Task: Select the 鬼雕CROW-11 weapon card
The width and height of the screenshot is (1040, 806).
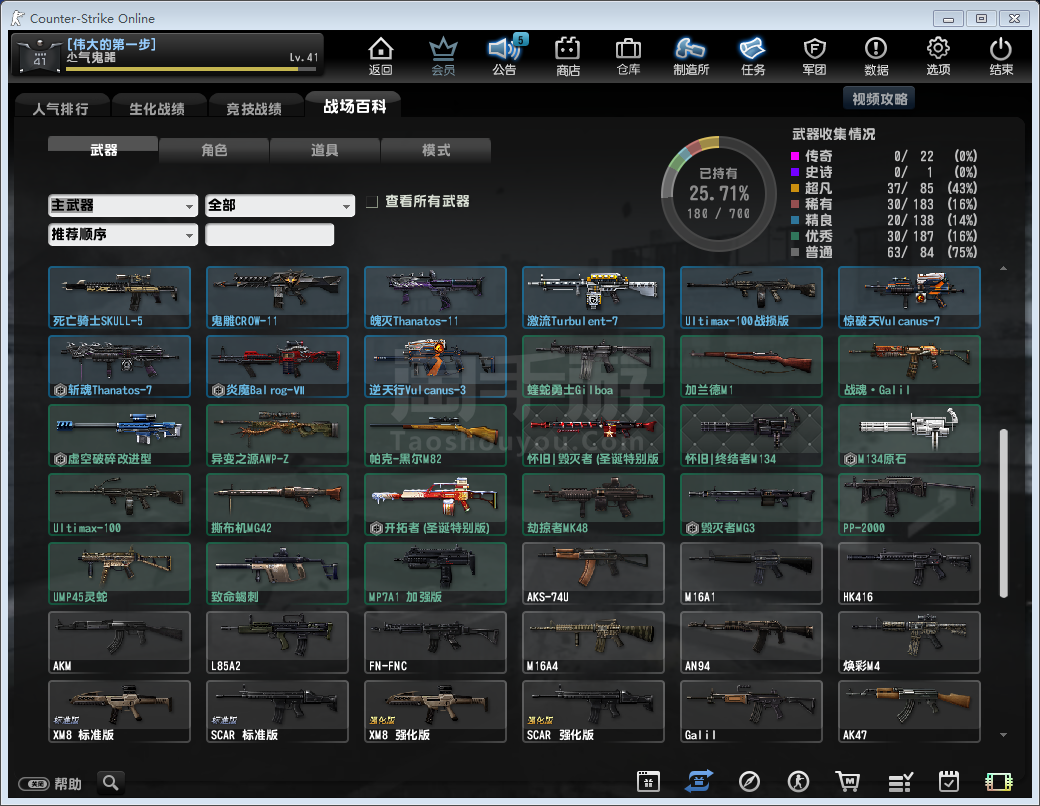Action: click(x=277, y=297)
